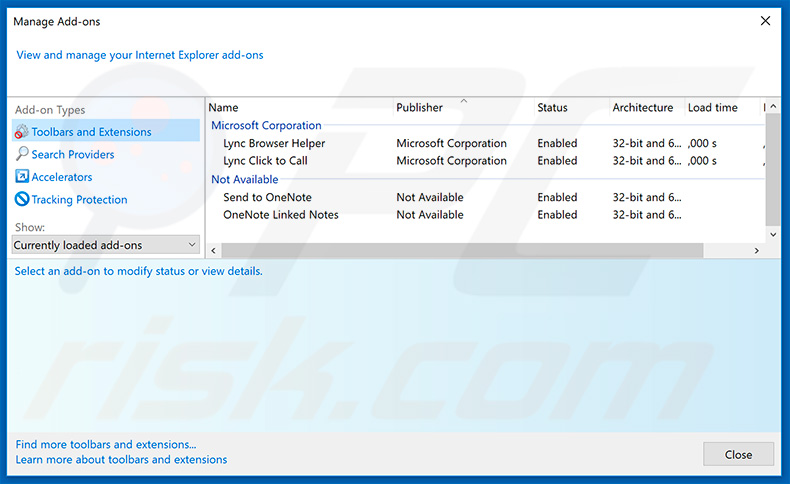This screenshot has height=484, width=790.
Task: Click the vertical scrollbar down arrow
Action: click(773, 234)
